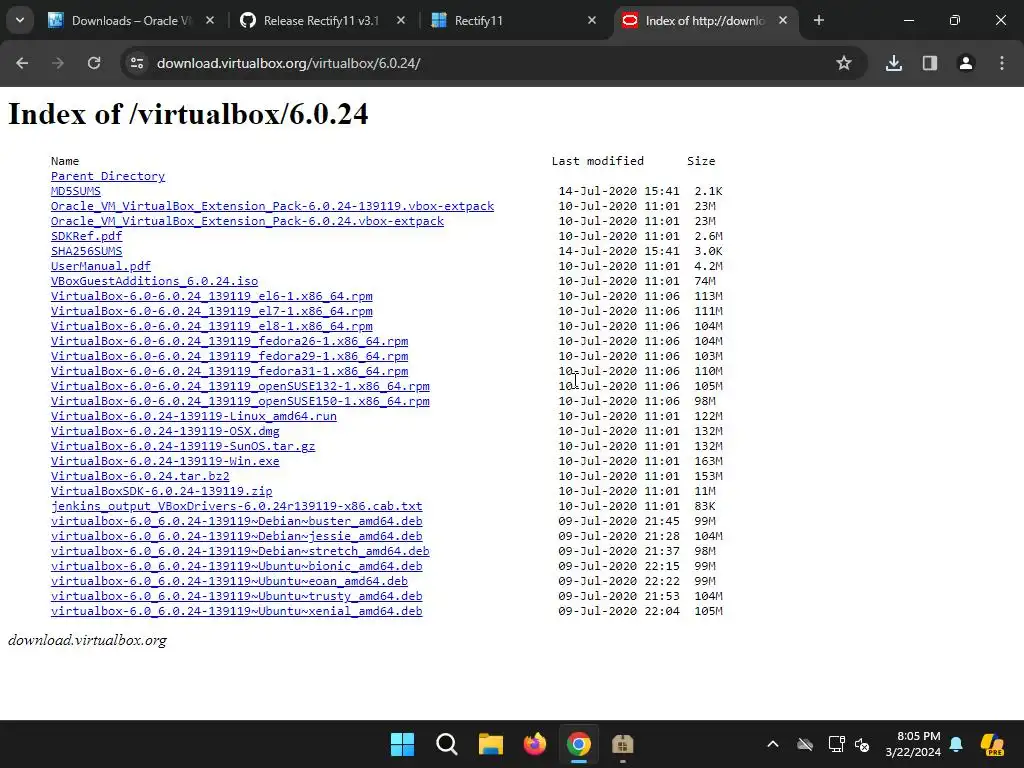
Task: Download VirtualBox-6.0.24-139119-OSX.dmg
Action: click(x=165, y=431)
